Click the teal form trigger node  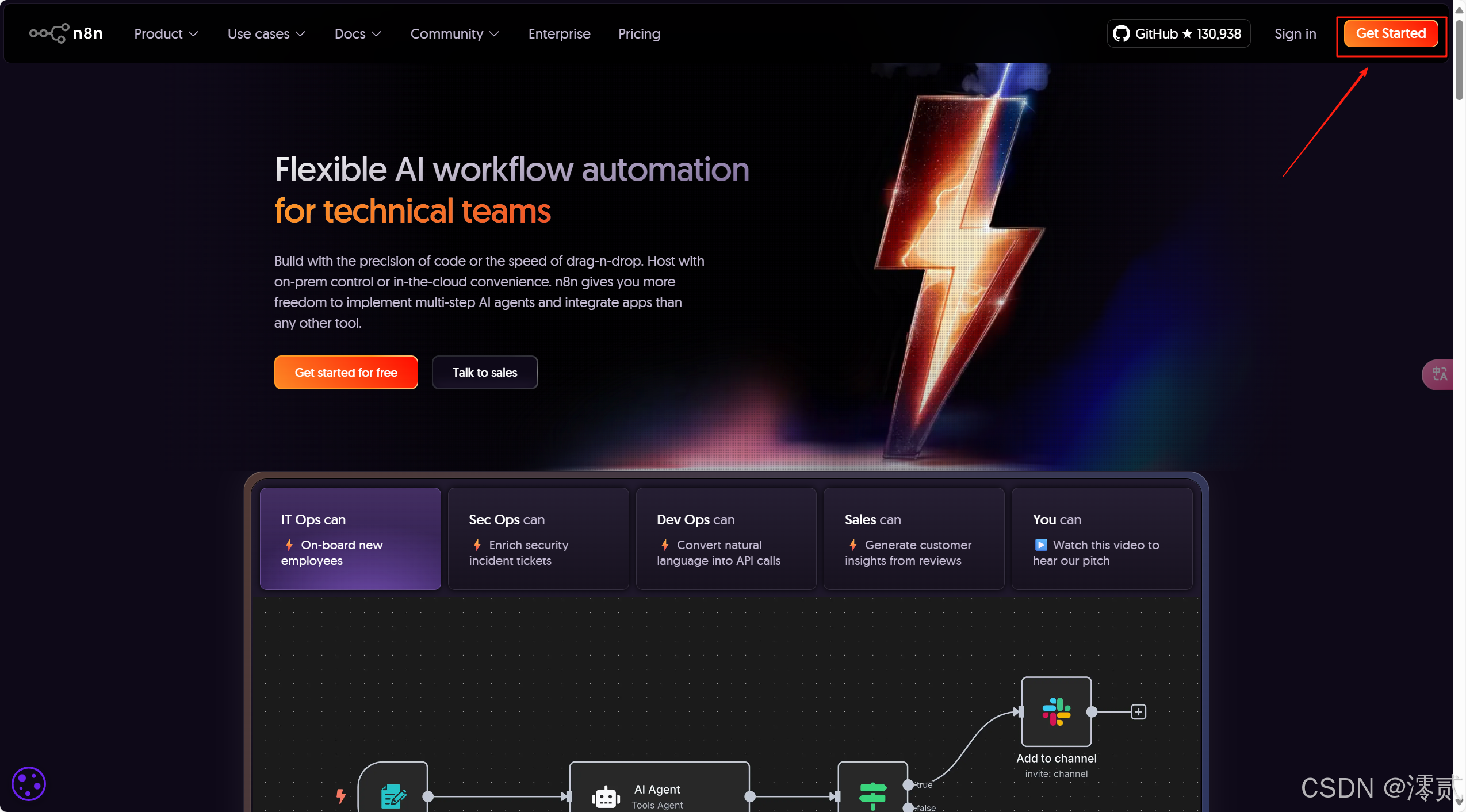click(393, 795)
